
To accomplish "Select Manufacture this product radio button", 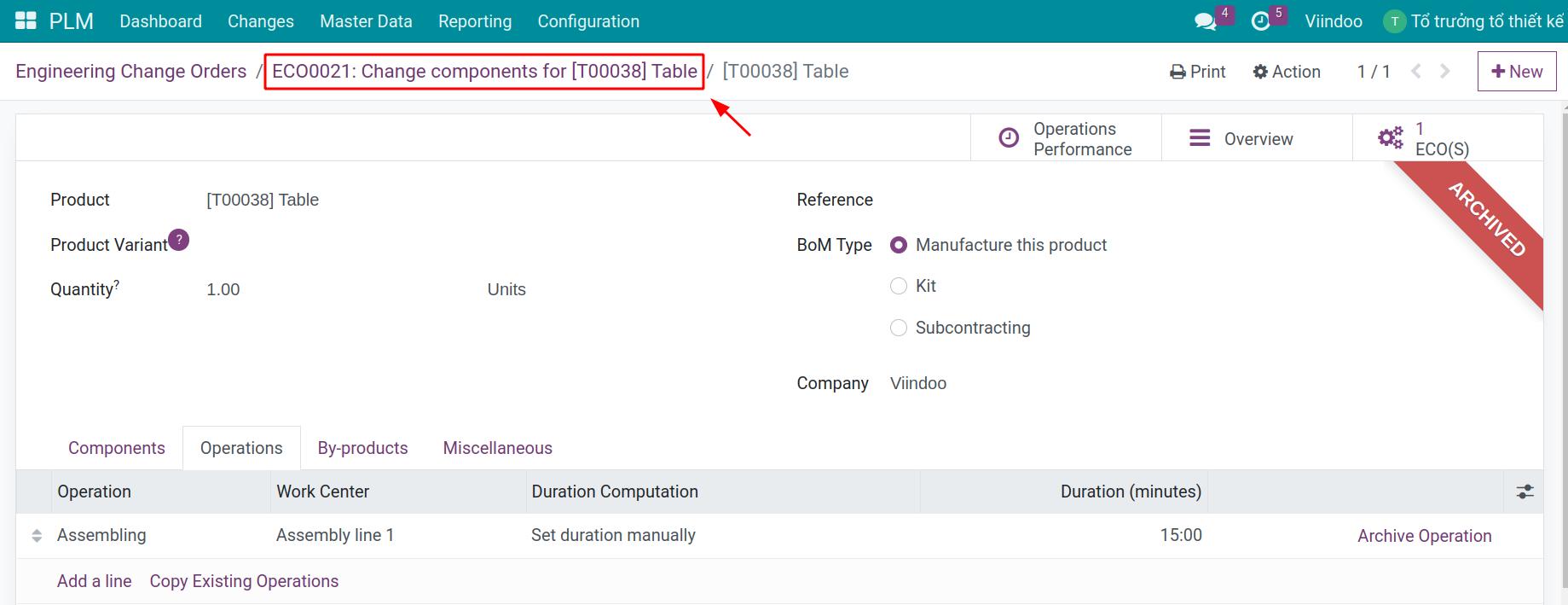I will pyautogui.click(x=899, y=245).
